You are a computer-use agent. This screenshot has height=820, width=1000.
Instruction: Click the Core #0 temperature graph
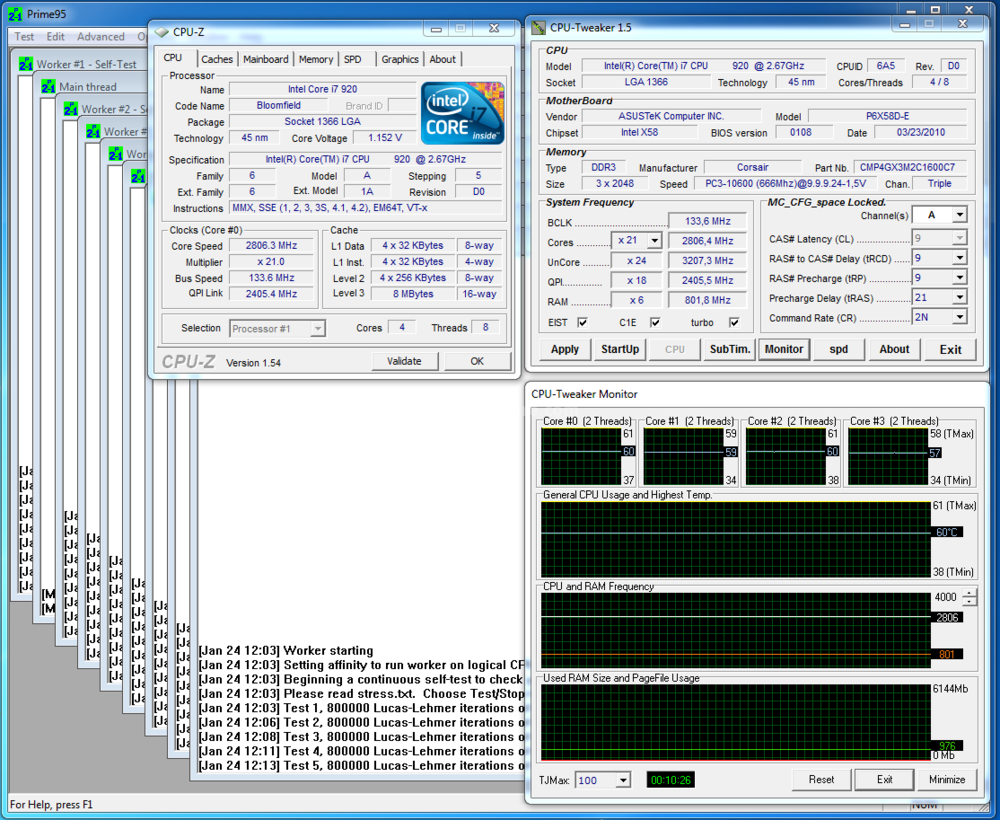click(581, 457)
